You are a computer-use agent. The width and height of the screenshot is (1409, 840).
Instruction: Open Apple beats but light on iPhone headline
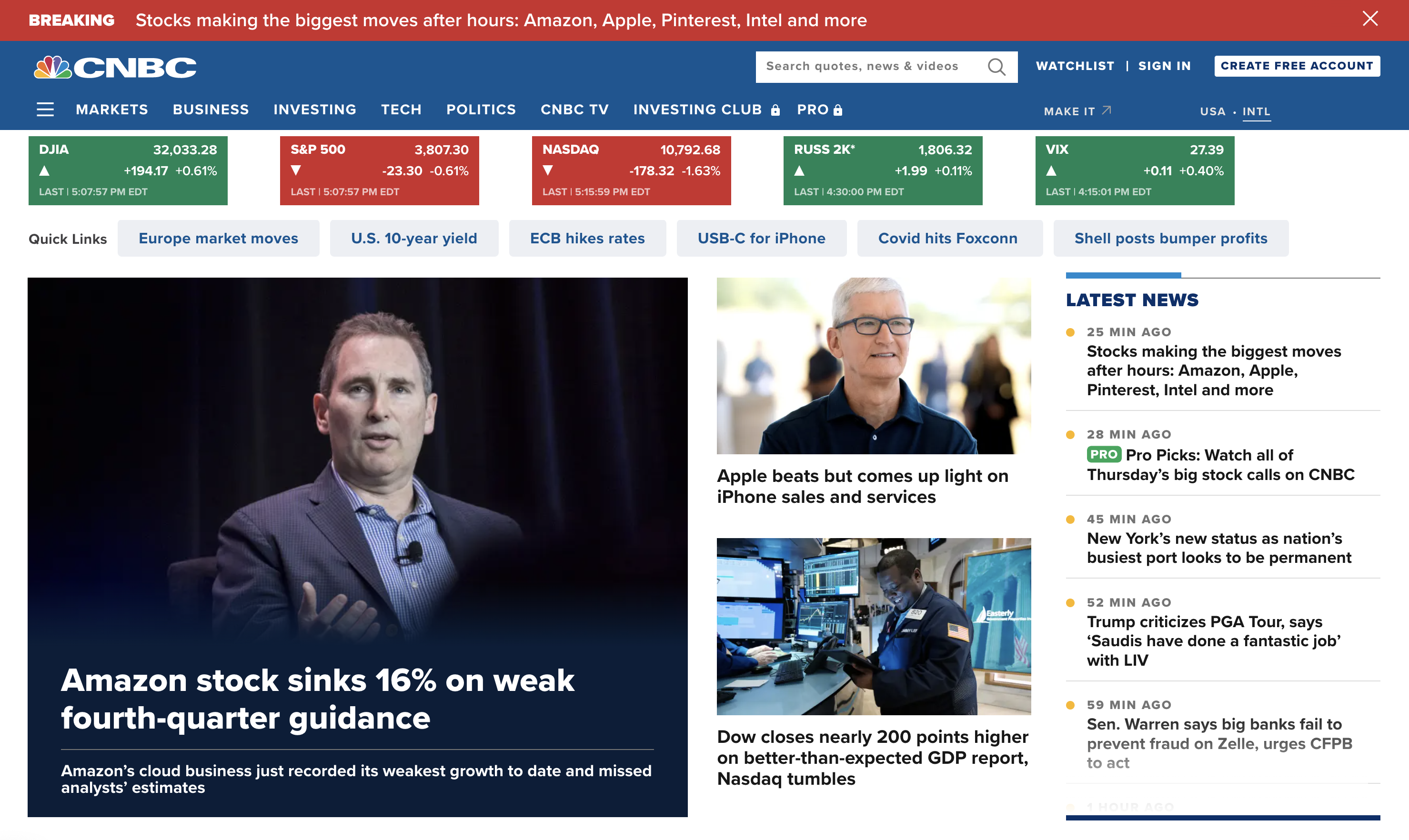pyautogui.click(x=863, y=486)
